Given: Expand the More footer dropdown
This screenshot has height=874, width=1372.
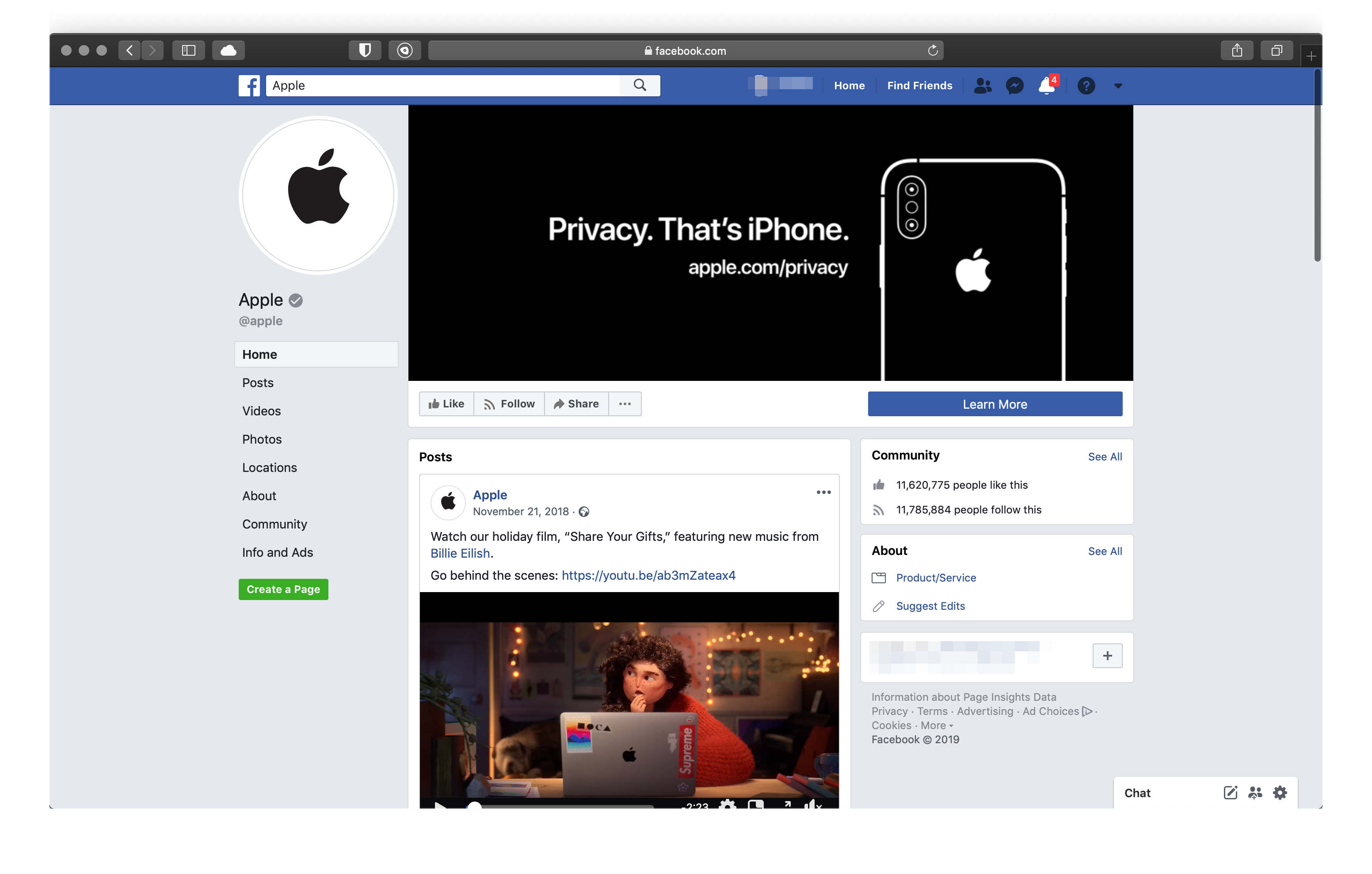Looking at the screenshot, I should [x=937, y=725].
